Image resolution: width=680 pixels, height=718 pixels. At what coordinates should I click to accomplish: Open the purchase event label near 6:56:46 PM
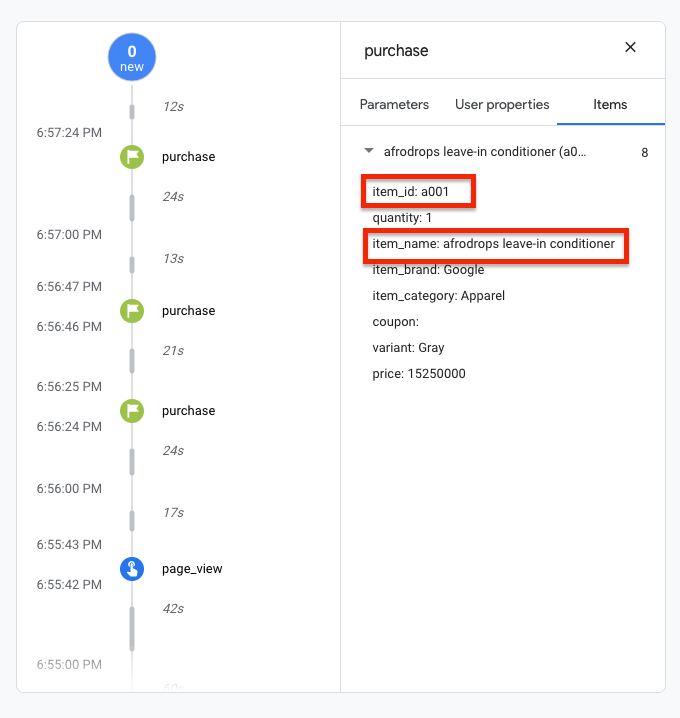(x=189, y=310)
